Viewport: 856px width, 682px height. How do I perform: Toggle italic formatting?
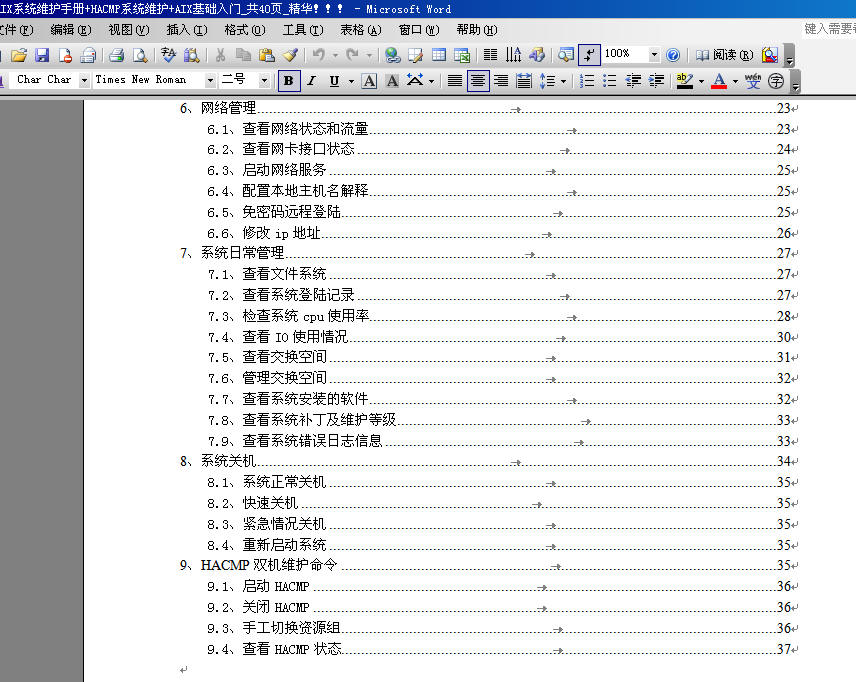click(x=310, y=80)
